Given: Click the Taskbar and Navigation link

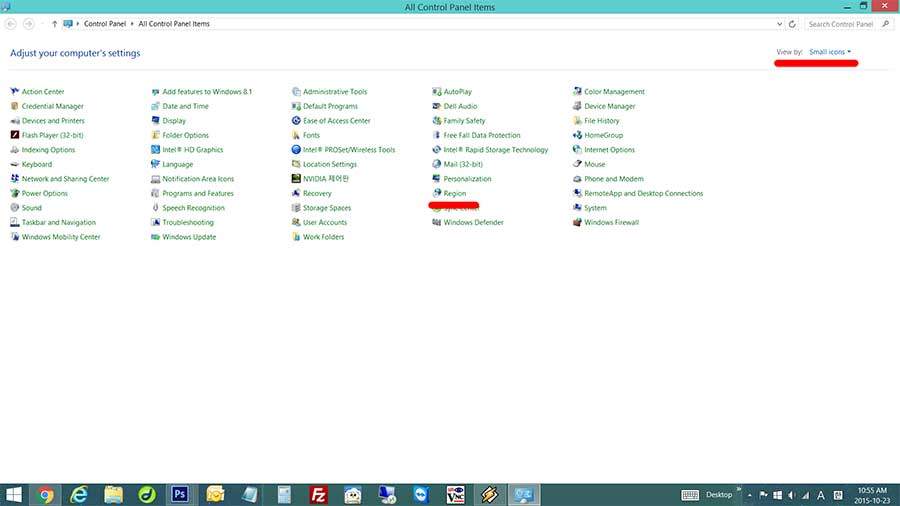Looking at the screenshot, I should [59, 223].
